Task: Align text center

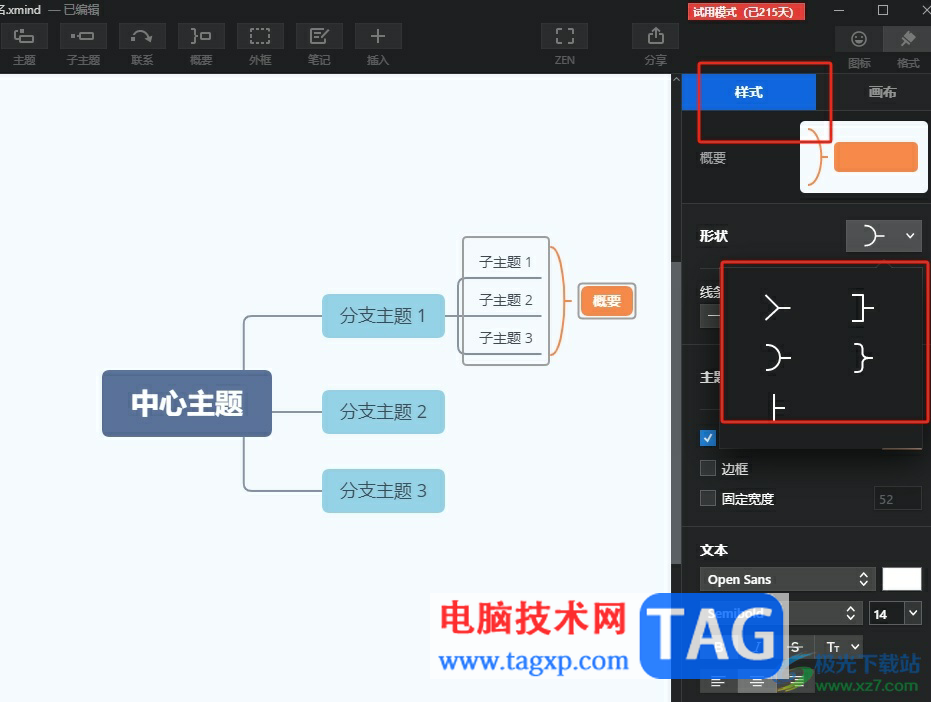Action: (x=756, y=682)
